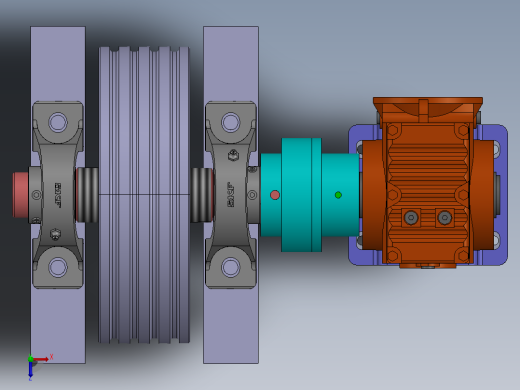The height and width of the screenshot is (390, 520).
Task: Click the right socket head screw on gearbox
Action: point(444,218)
